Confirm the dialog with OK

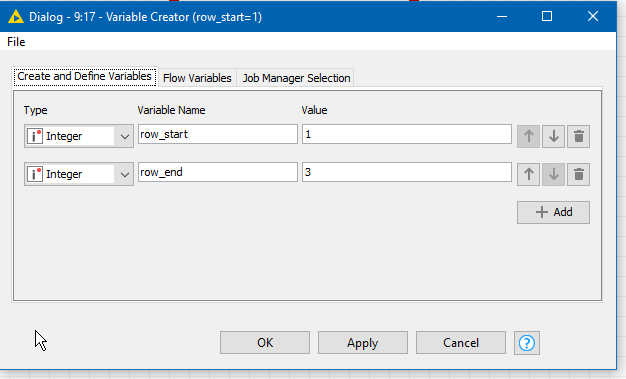pyautogui.click(x=265, y=343)
